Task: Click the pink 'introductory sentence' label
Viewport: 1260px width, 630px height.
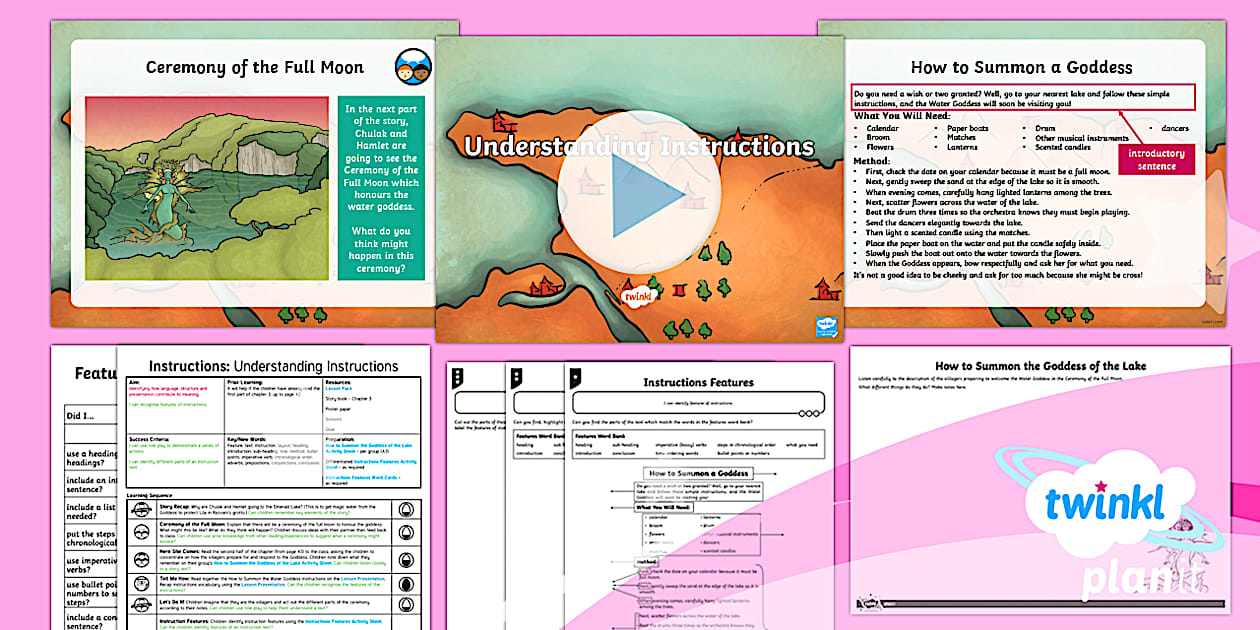Action: pyautogui.click(x=1156, y=160)
